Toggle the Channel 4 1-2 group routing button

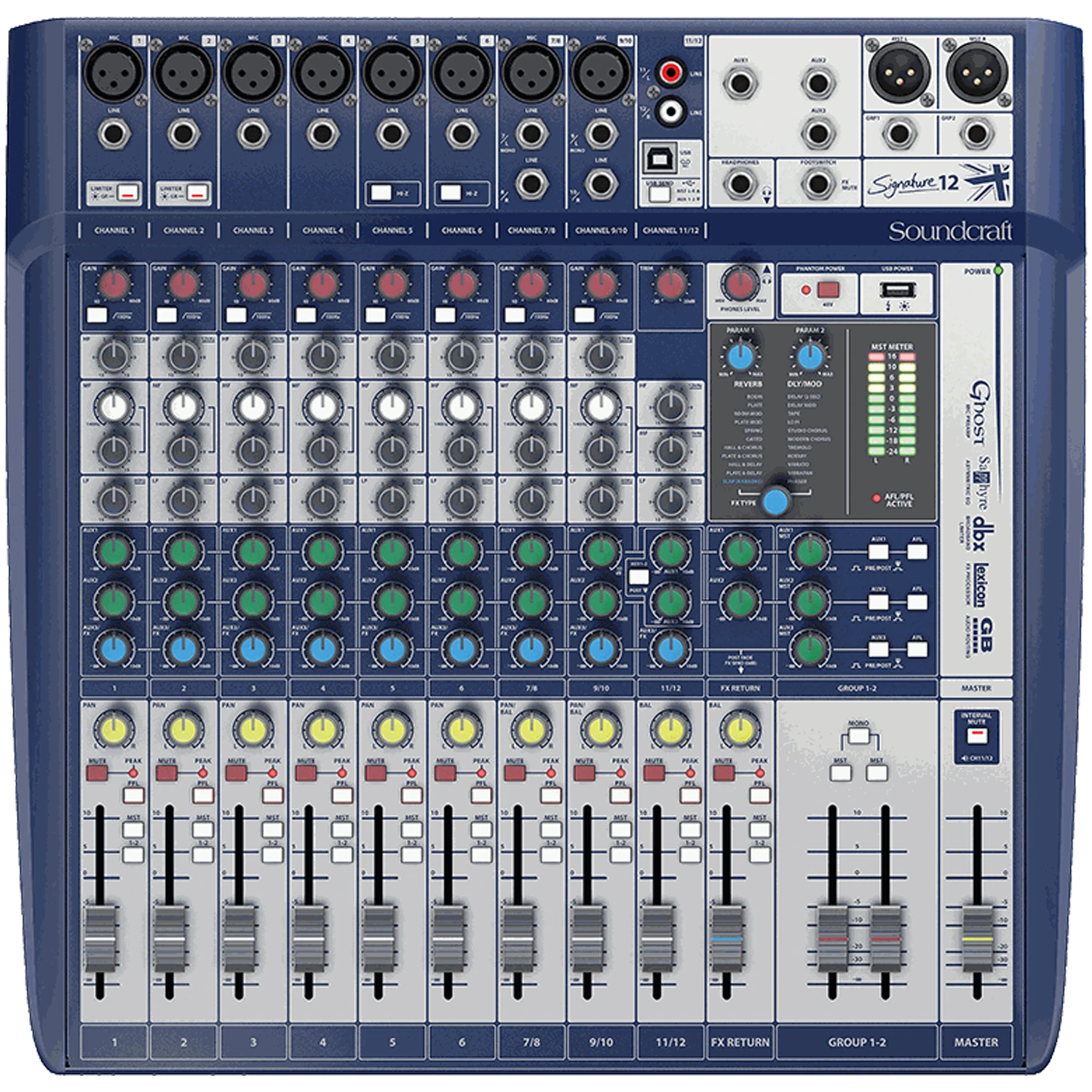pos(342,854)
